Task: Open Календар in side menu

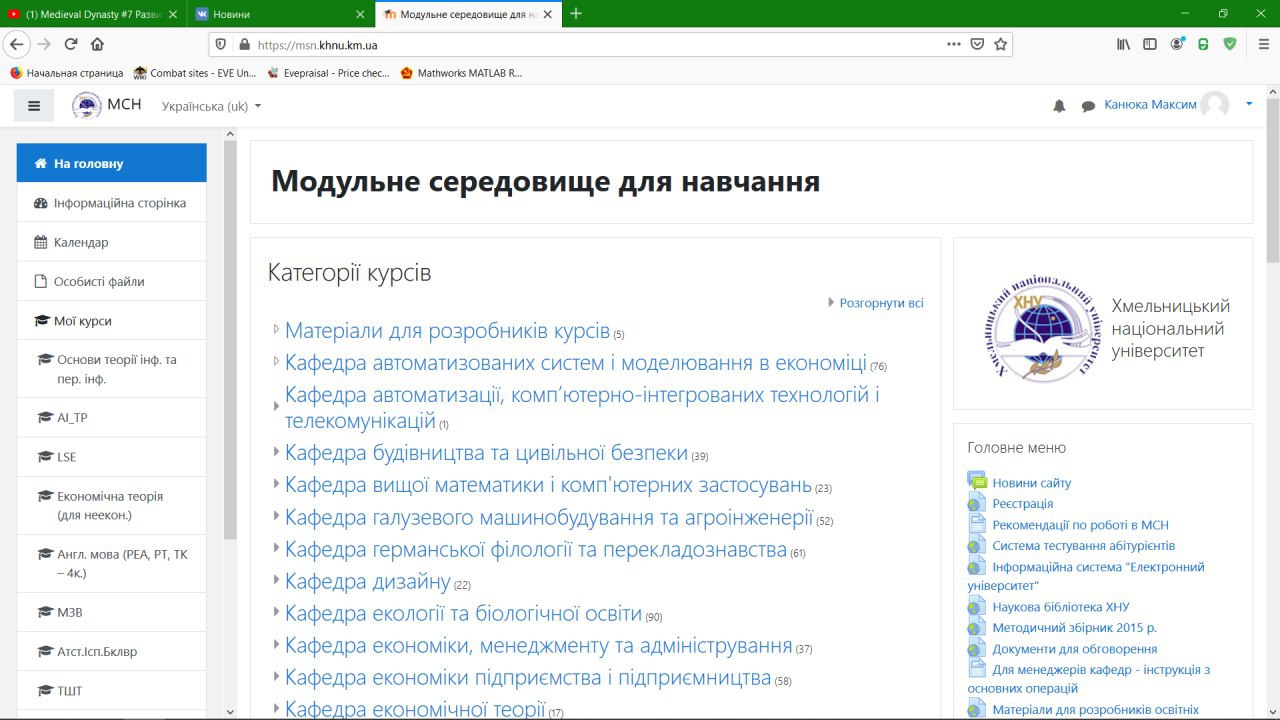Action: 111,242
